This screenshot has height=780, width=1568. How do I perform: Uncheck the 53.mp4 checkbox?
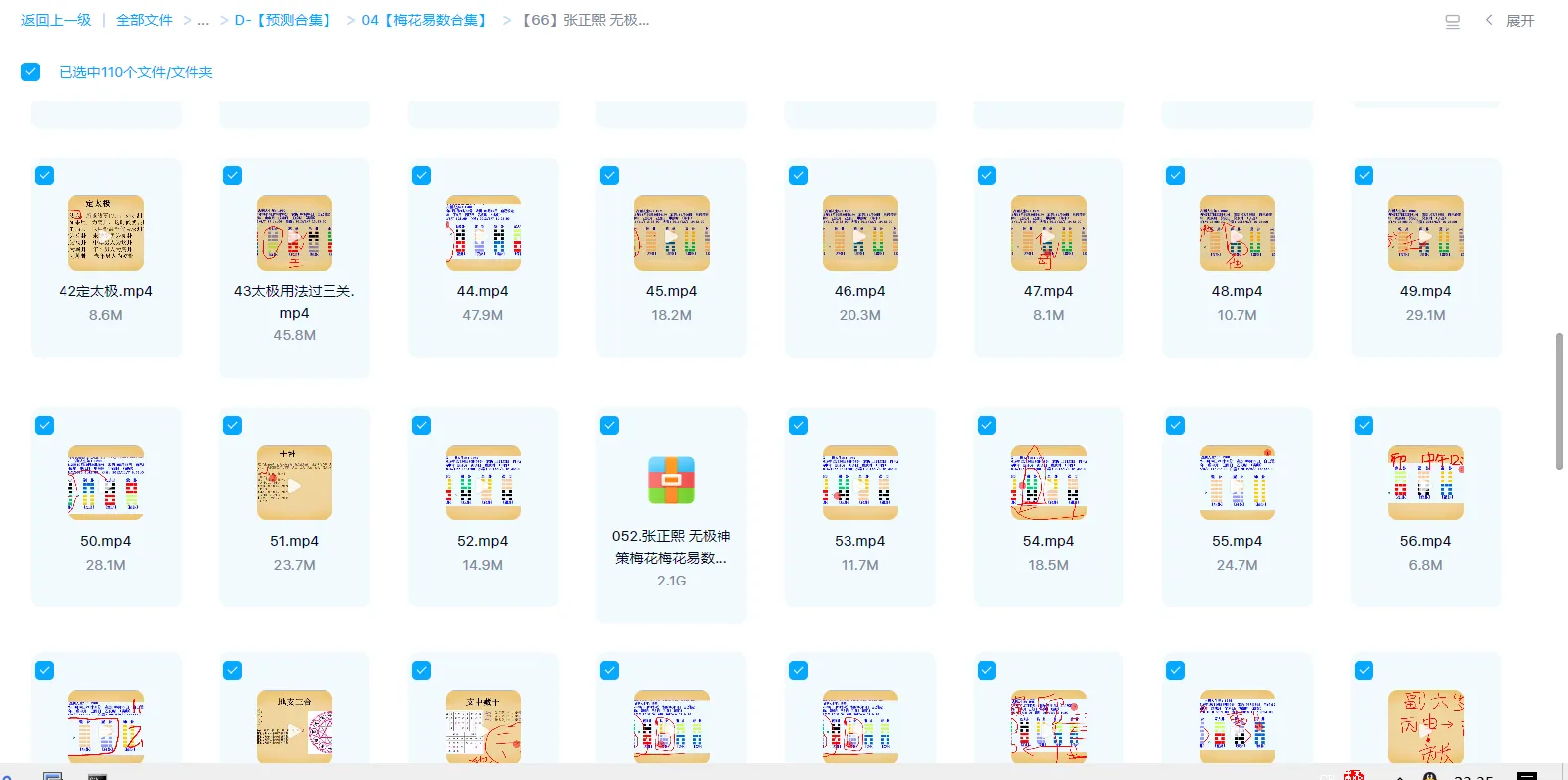tap(799, 426)
